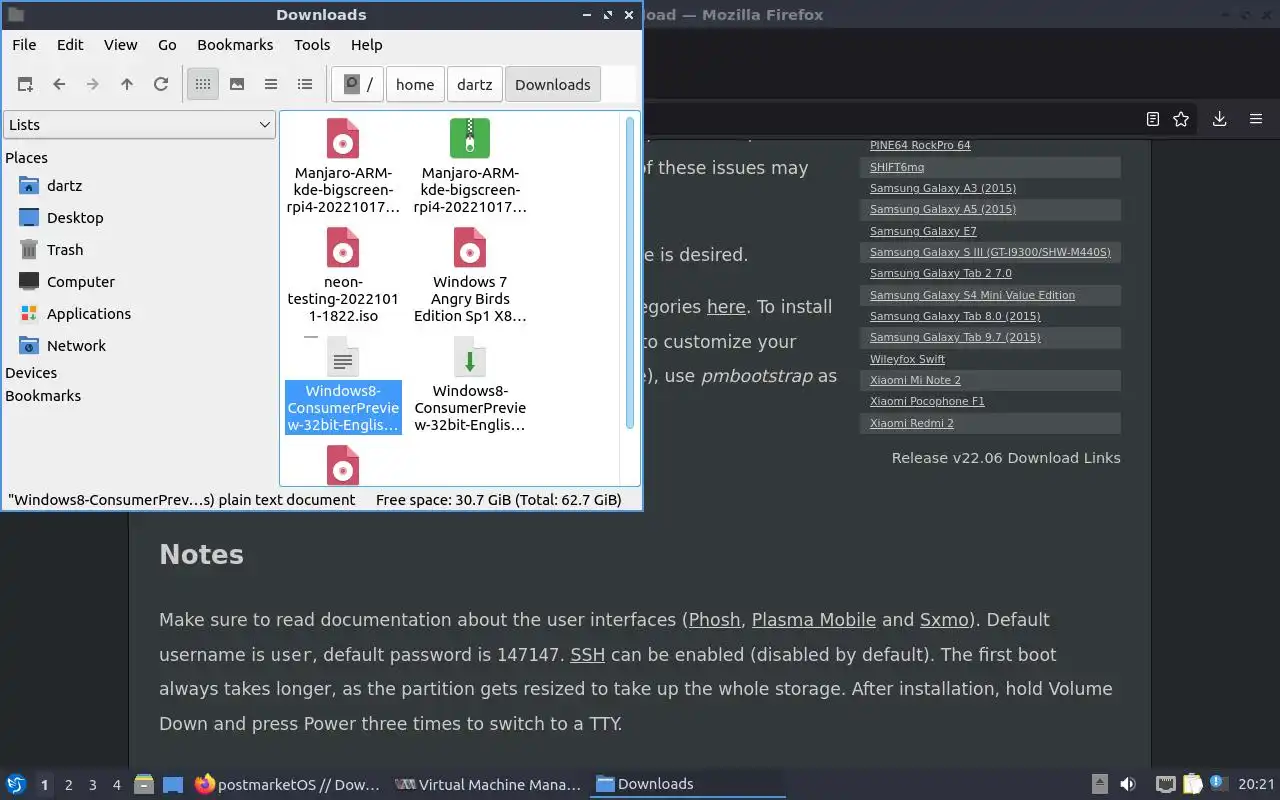This screenshot has height=800, width=1280.
Task: Switch to detailed list view mode
Action: click(305, 85)
